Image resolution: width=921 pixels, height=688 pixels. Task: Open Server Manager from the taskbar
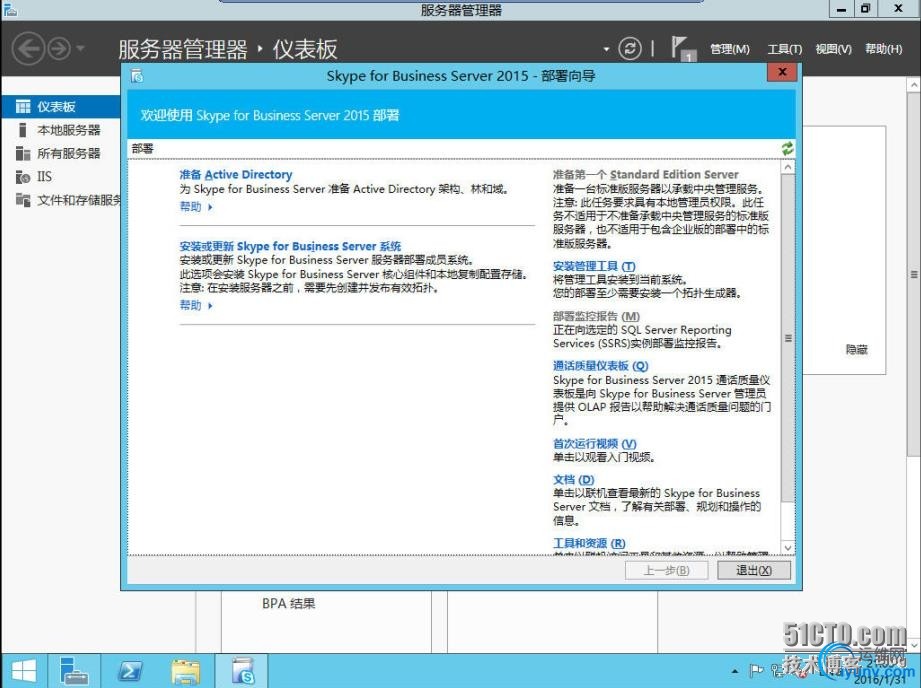coord(74,670)
